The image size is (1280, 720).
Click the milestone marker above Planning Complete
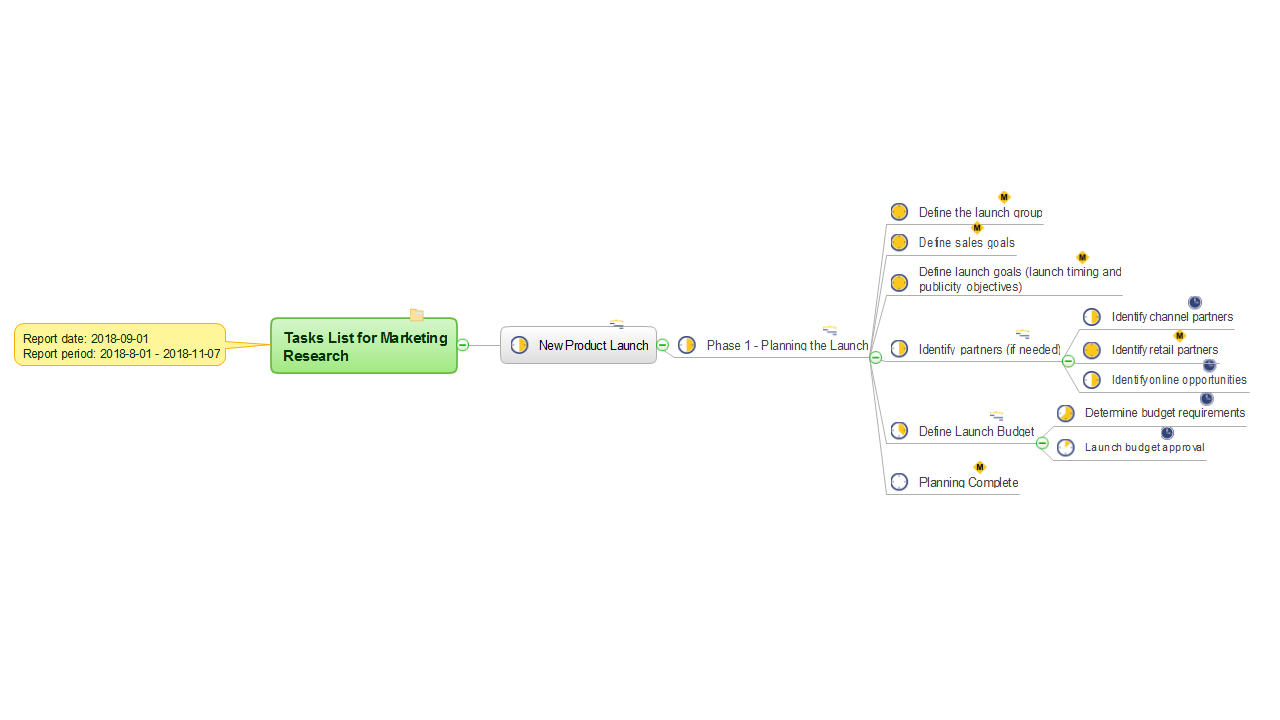(x=980, y=467)
